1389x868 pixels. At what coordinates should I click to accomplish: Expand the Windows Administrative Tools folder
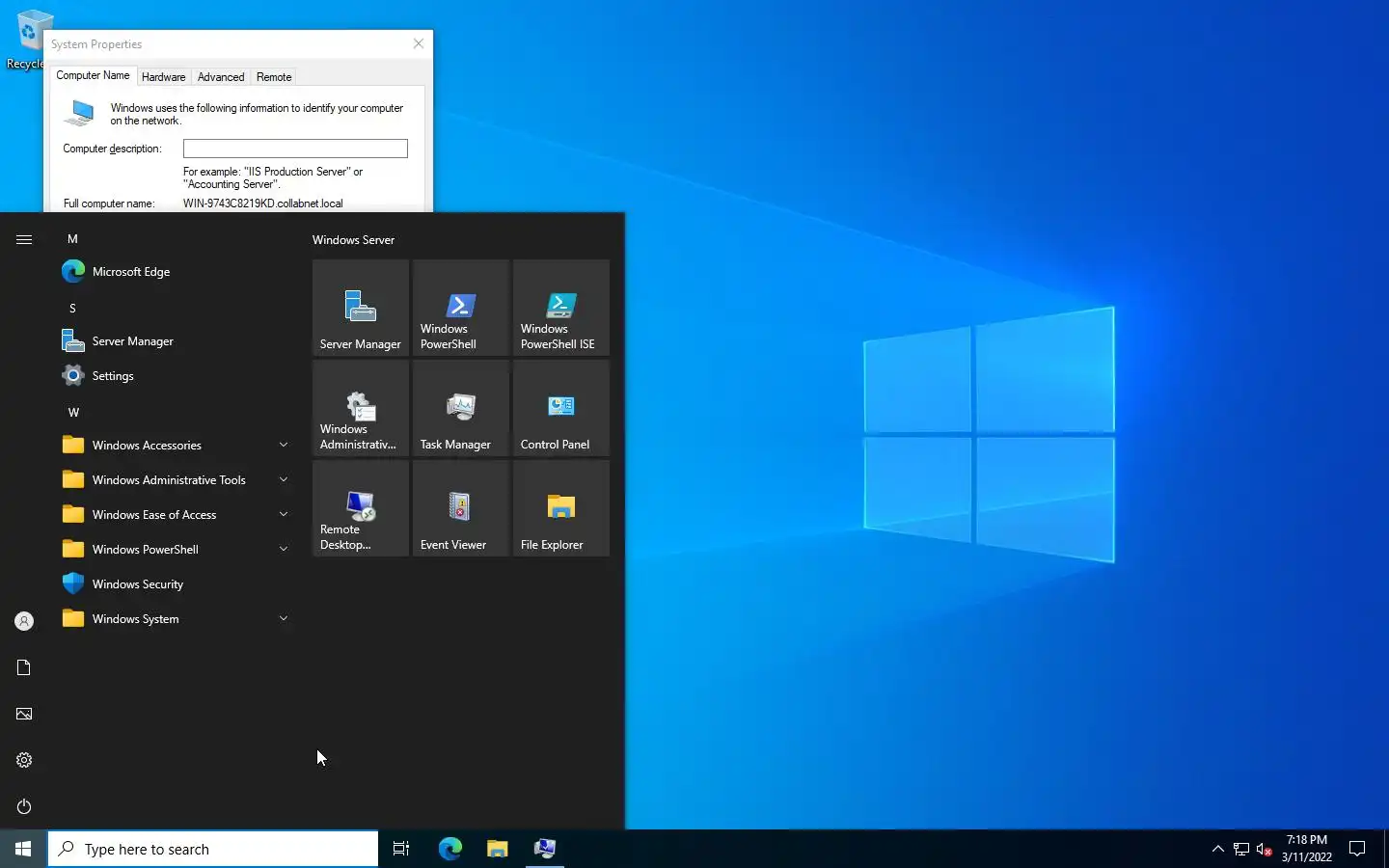176,480
